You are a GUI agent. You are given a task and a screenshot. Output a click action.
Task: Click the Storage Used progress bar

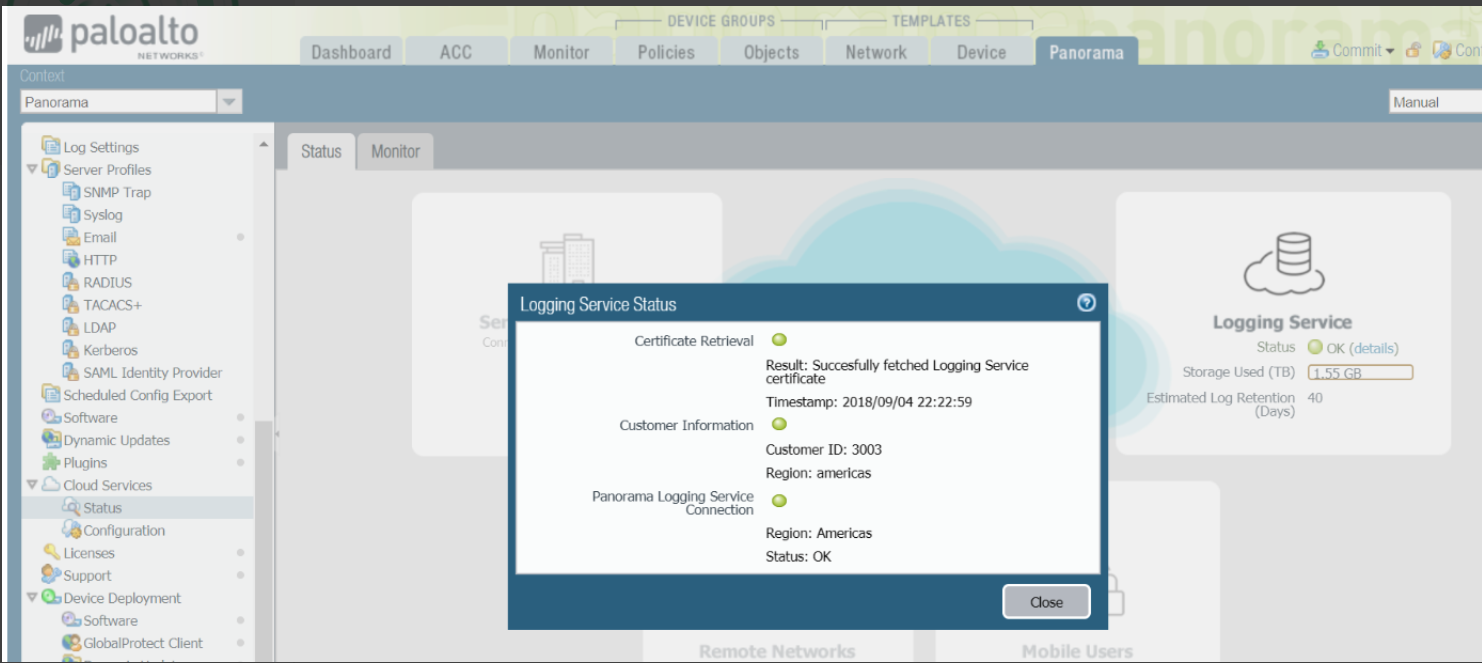click(1360, 372)
